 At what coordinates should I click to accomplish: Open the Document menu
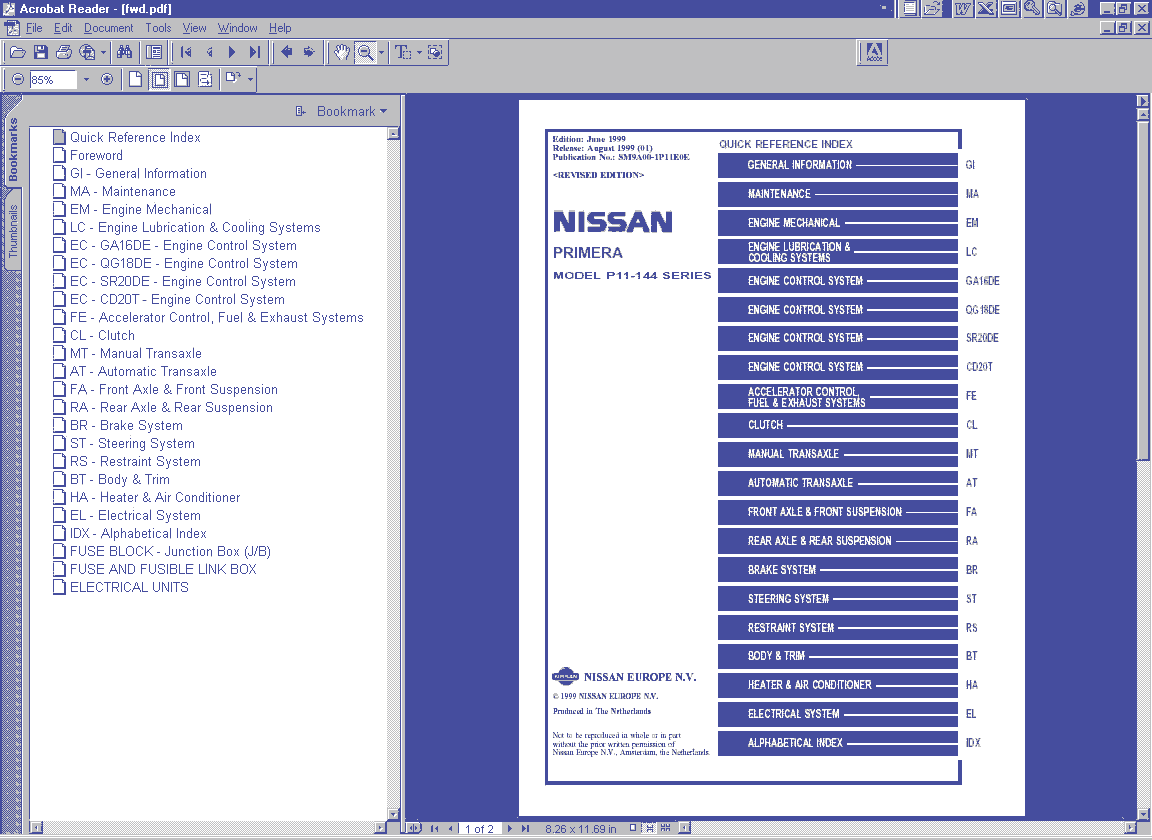point(109,28)
